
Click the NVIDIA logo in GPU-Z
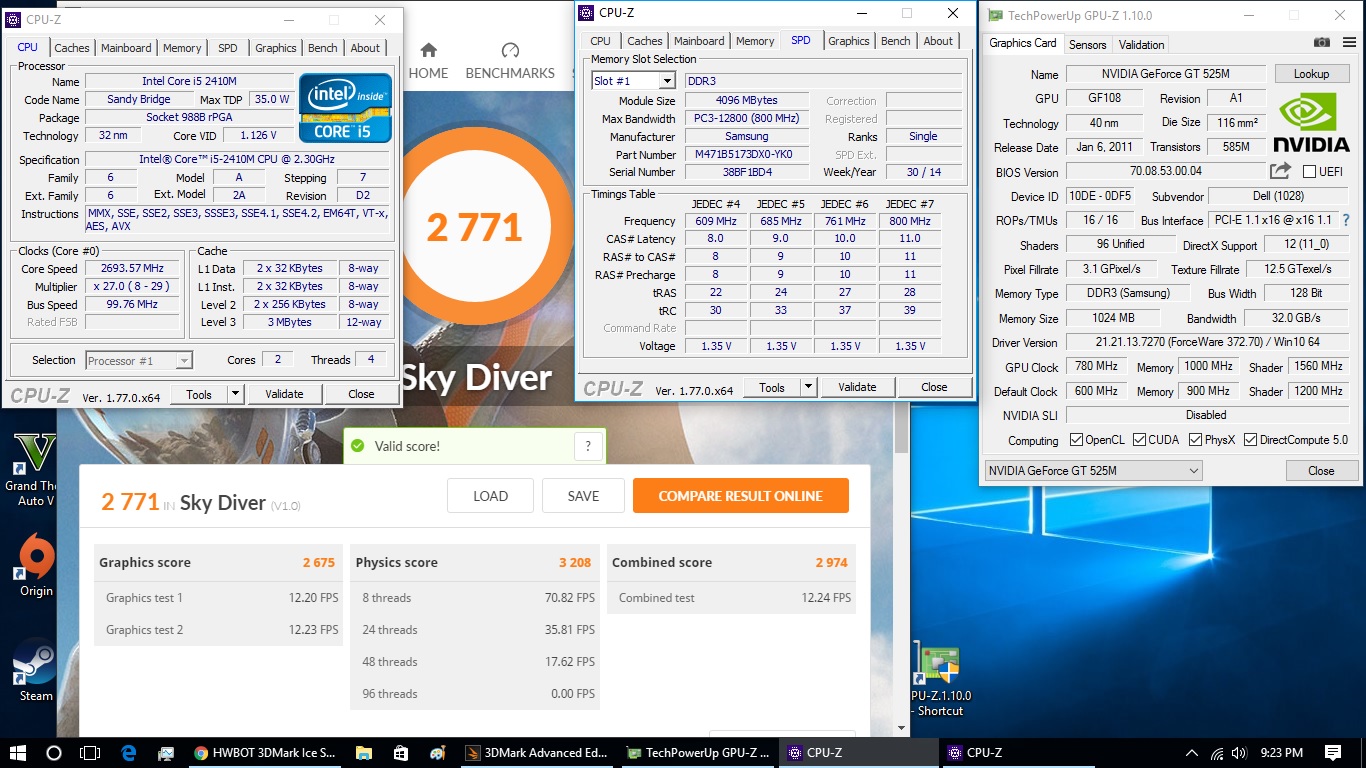1314,122
